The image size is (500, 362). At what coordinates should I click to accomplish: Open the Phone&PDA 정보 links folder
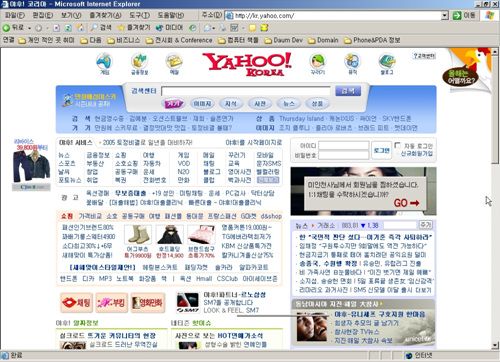click(372, 40)
